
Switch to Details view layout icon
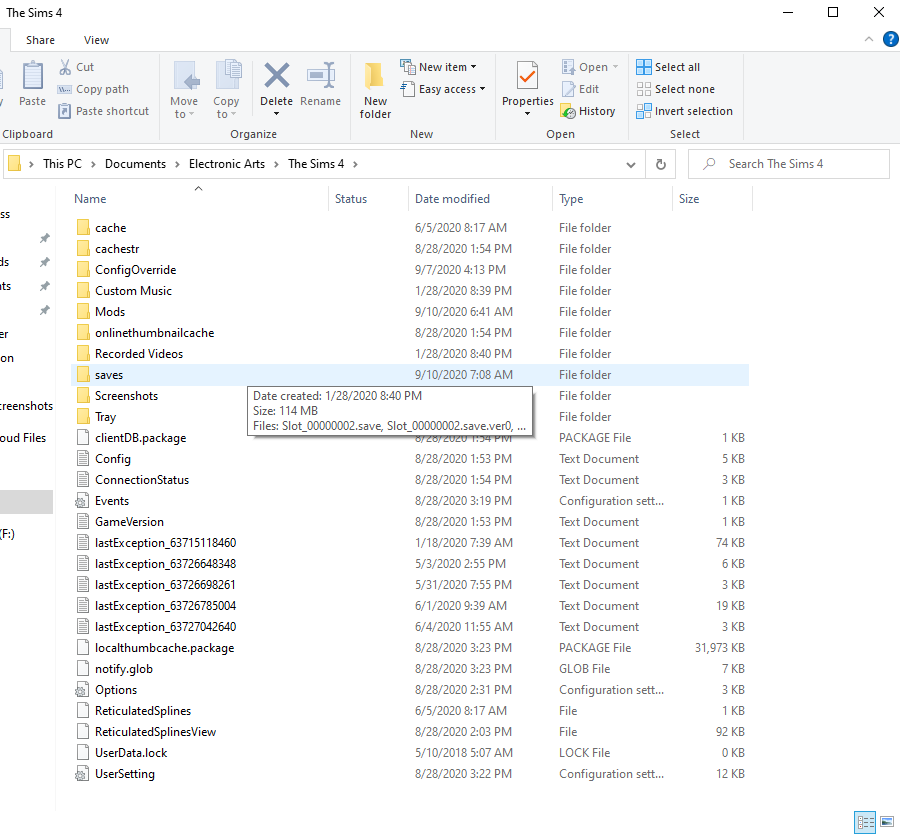(865, 822)
